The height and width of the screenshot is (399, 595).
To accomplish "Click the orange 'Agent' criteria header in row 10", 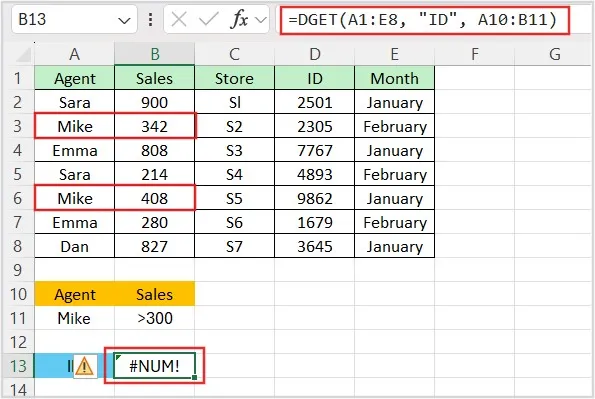I will point(74,294).
